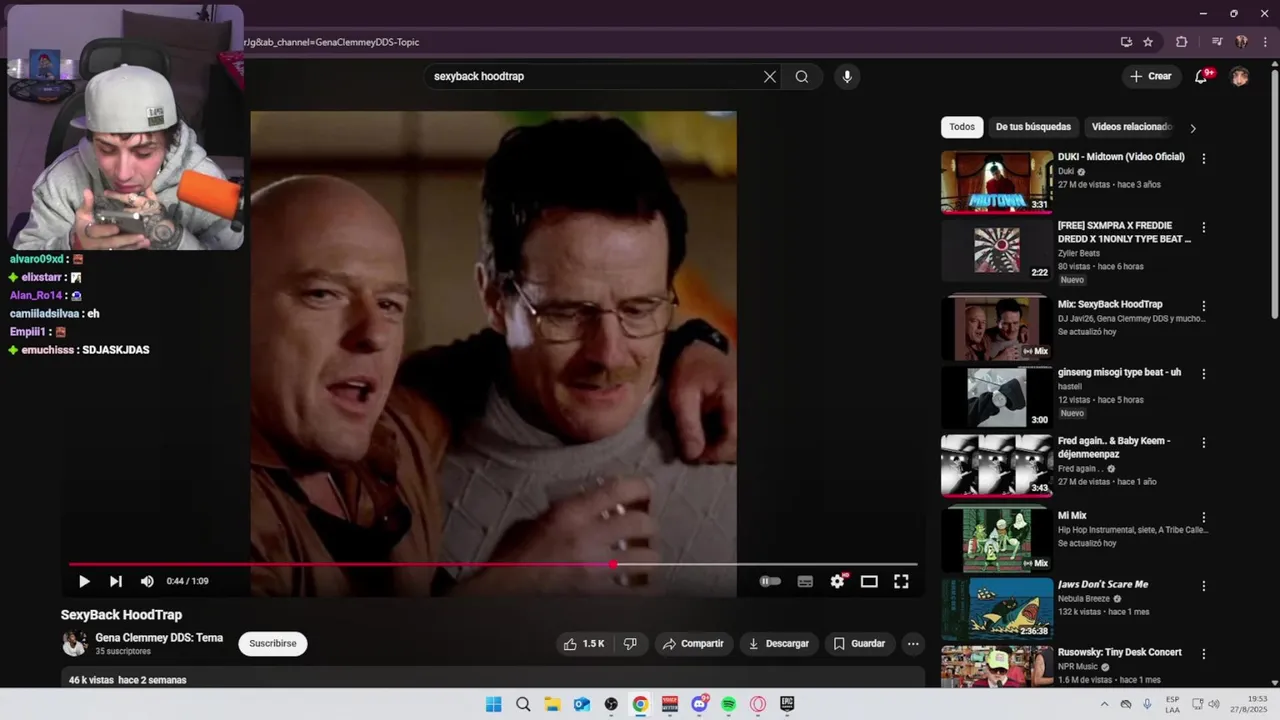Click the Descargar download button
1280x720 pixels.
(779, 644)
